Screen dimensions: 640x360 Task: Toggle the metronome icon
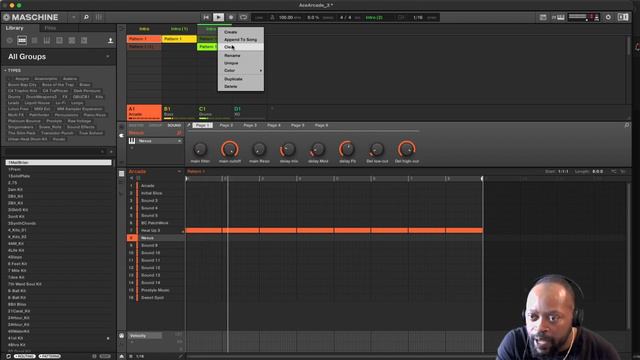point(272,17)
